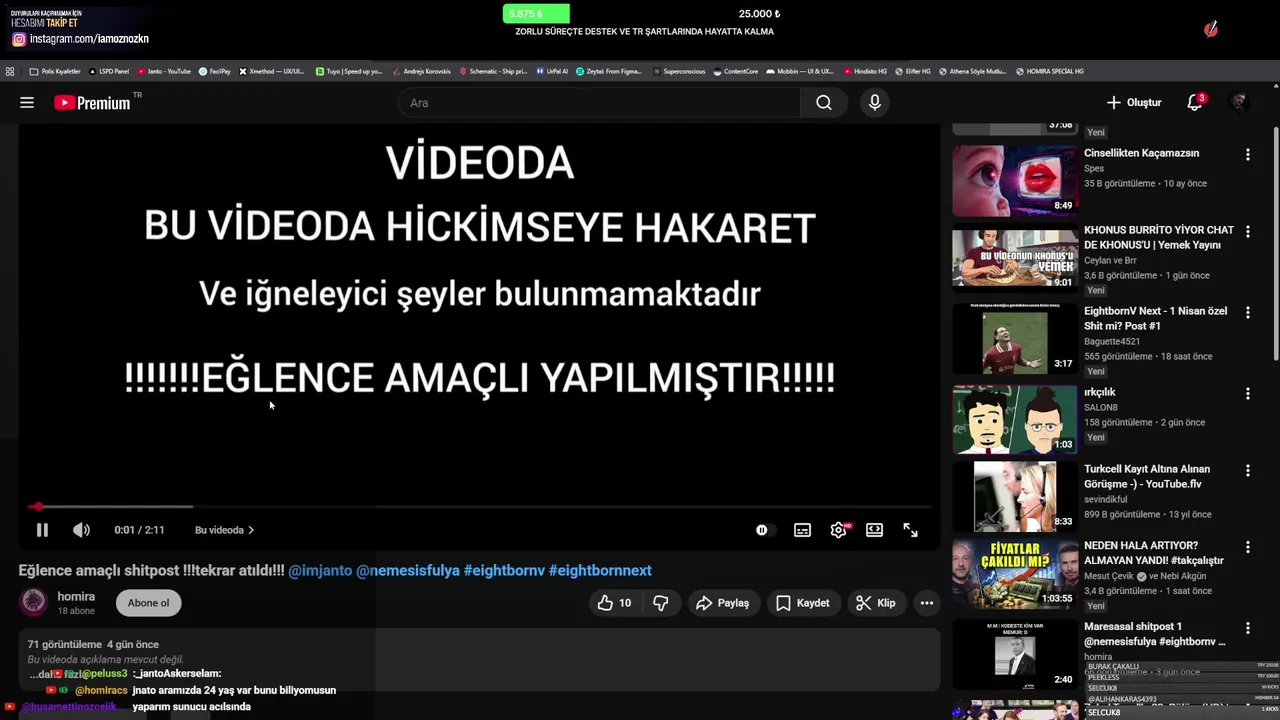
Task: Open 'Maresasal shitpost 1' video title
Action: (x=1155, y=634)
